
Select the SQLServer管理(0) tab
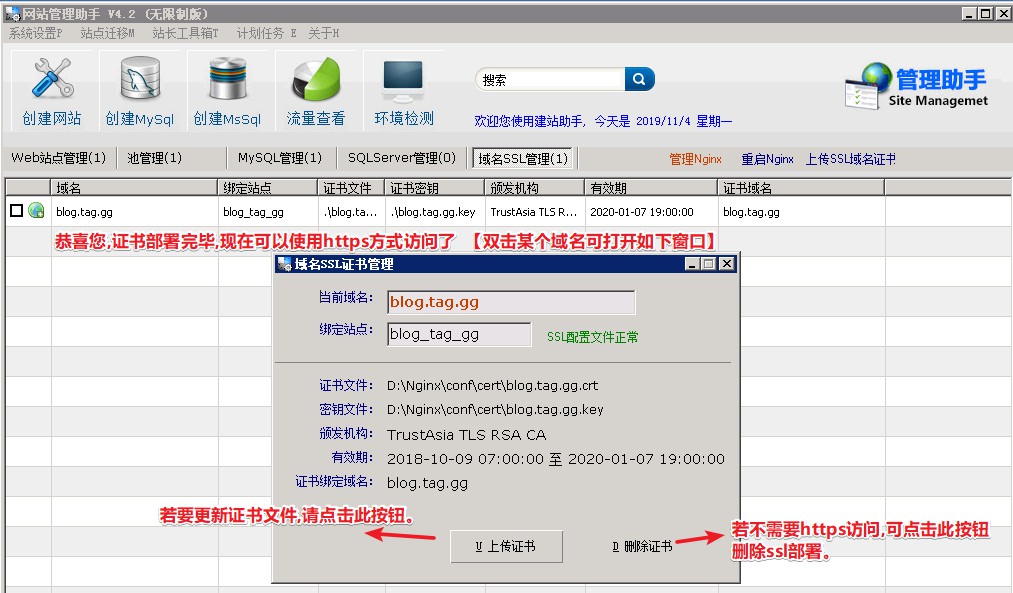point(402,158)
